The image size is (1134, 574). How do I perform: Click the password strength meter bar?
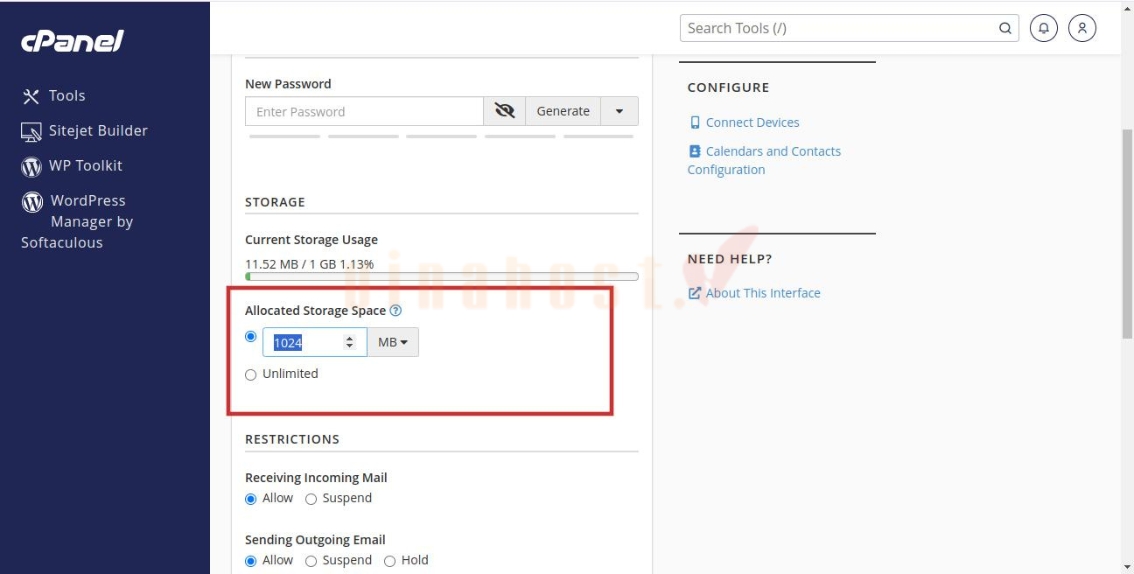click(x=442, y=136)
